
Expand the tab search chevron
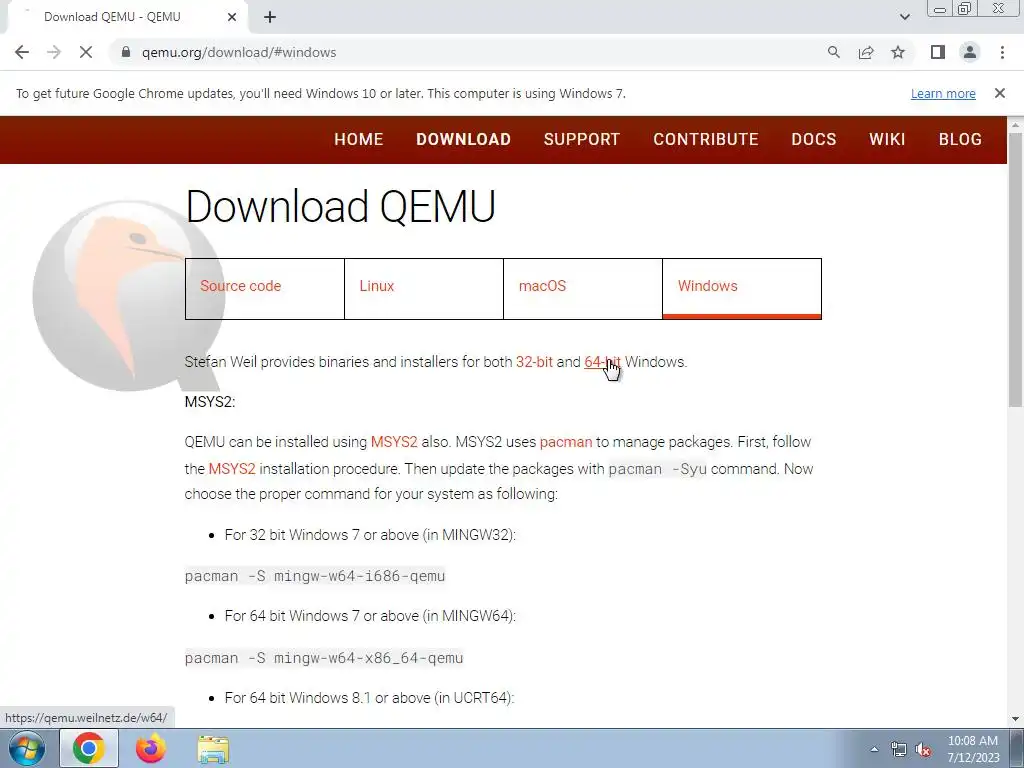coord(904,17)
